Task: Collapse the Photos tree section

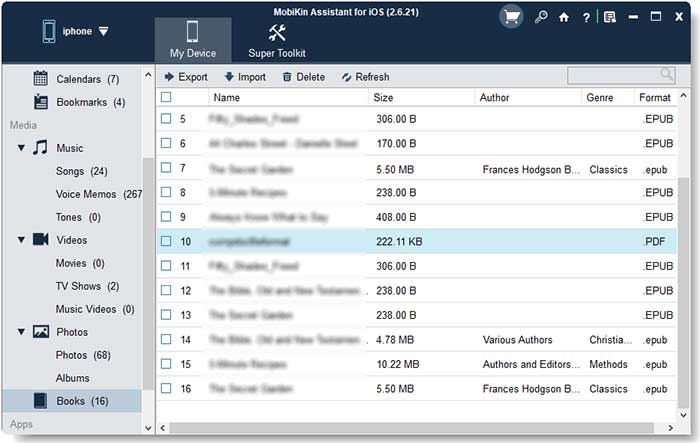Action: [21, 332]
